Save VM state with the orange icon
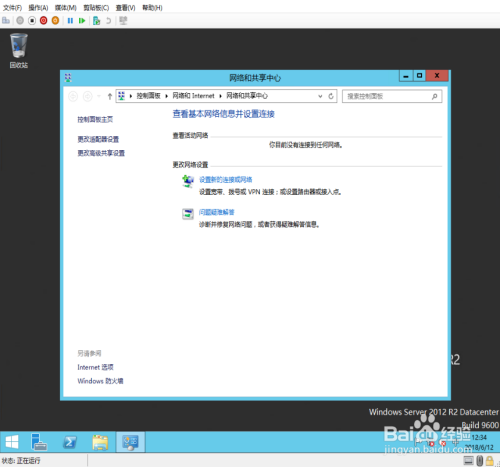 tap(55, 21)
